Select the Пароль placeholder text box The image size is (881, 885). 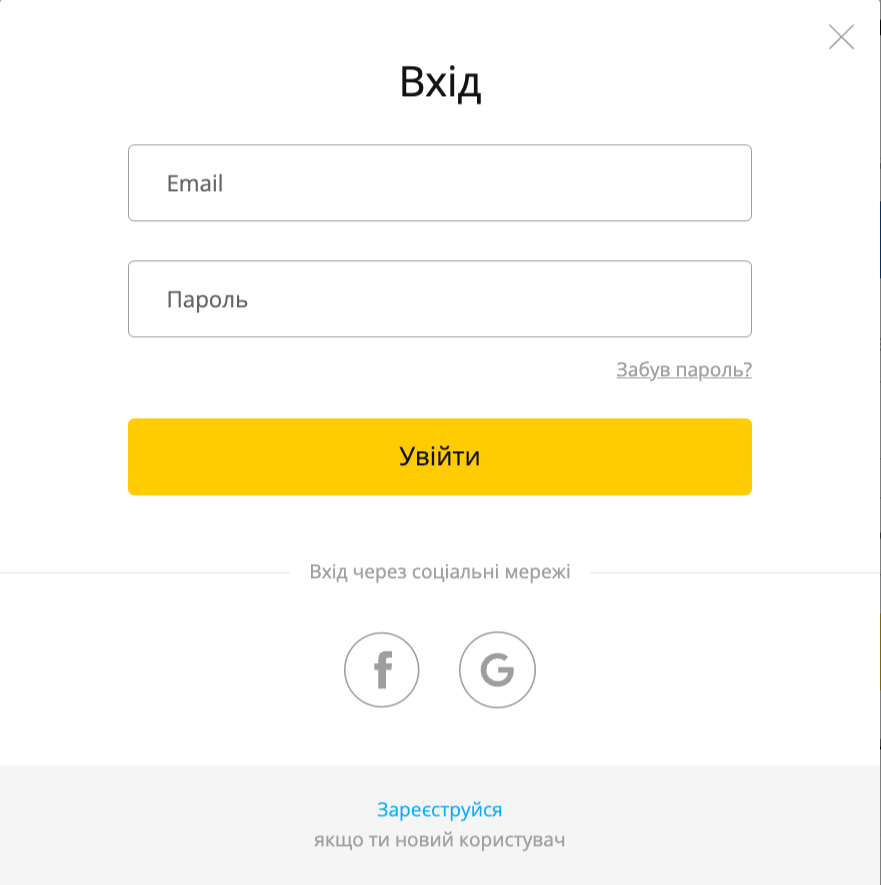208,300
